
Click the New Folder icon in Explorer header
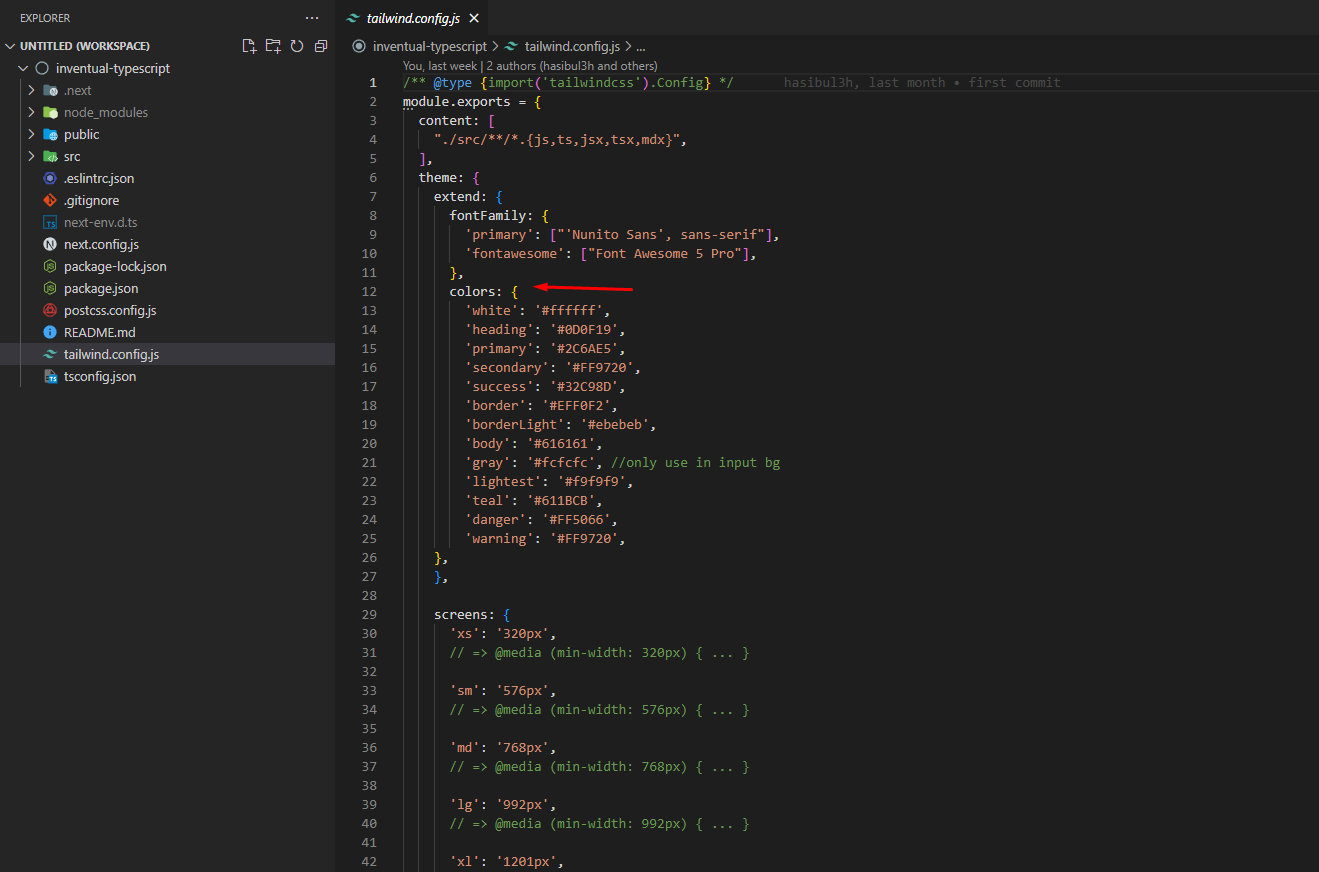click(273, 46)
